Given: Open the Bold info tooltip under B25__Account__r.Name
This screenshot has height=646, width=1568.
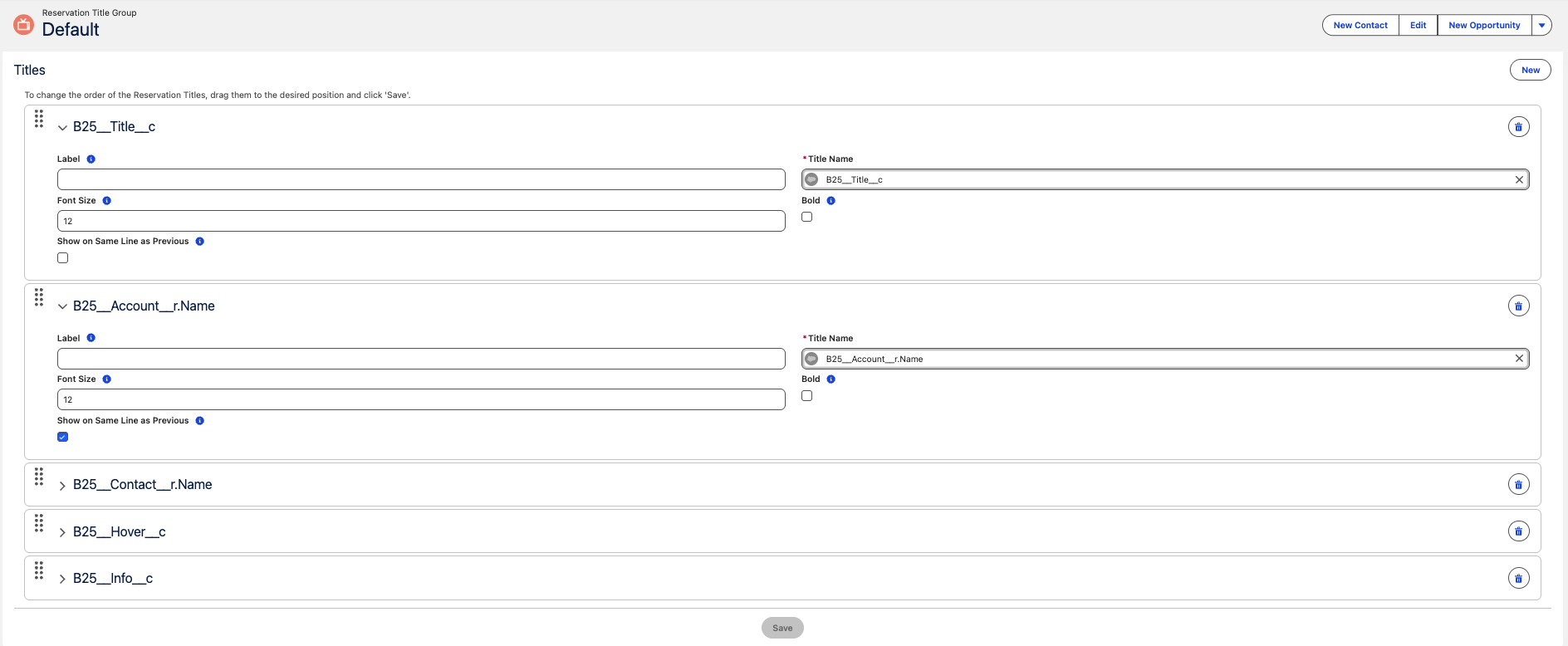Looking at the screenshot, I should (x=831, y=379).
